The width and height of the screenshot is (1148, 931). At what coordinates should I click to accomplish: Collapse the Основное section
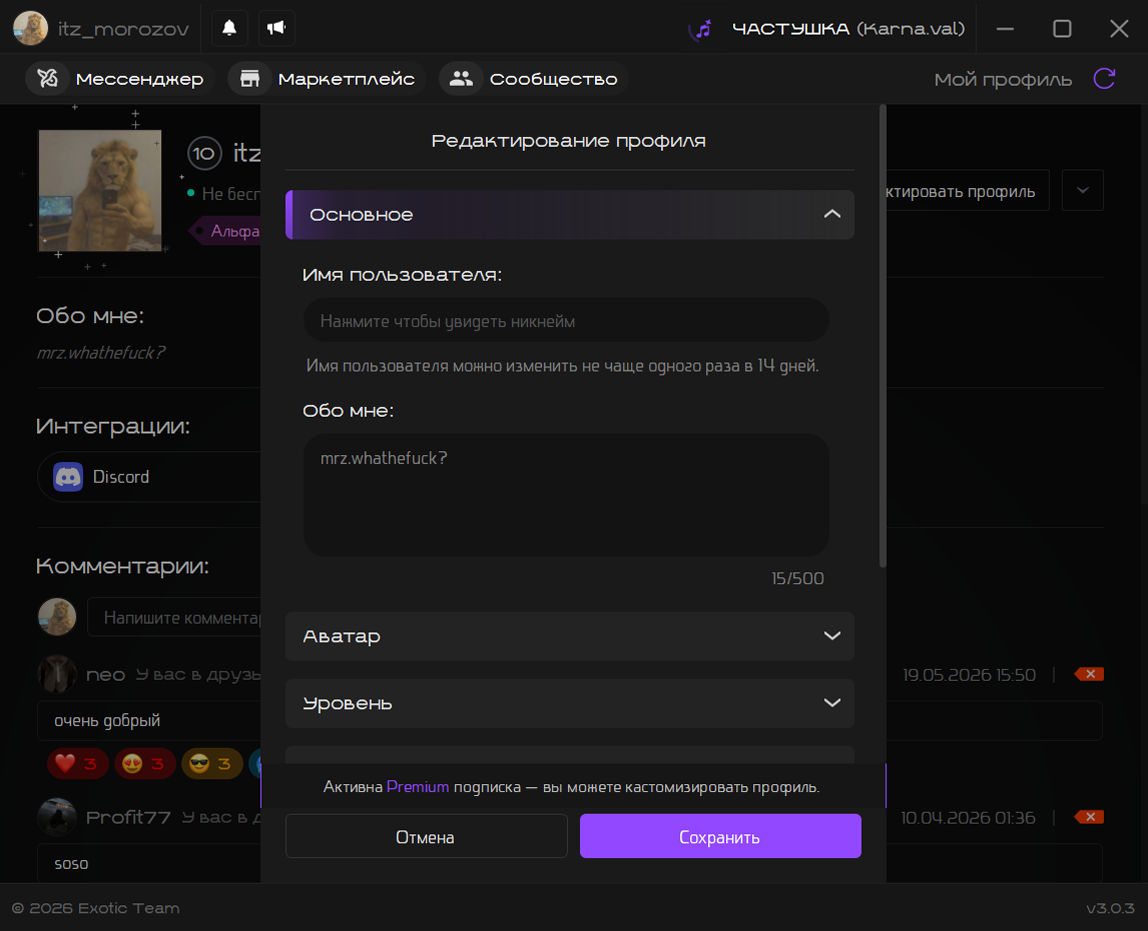(570, 214)
